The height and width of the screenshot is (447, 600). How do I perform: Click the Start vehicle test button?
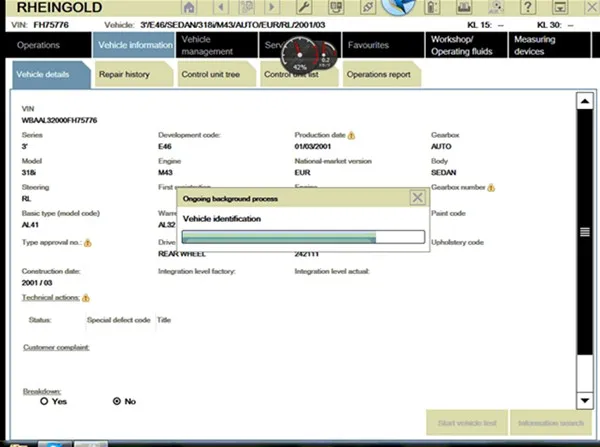(467, 423)
